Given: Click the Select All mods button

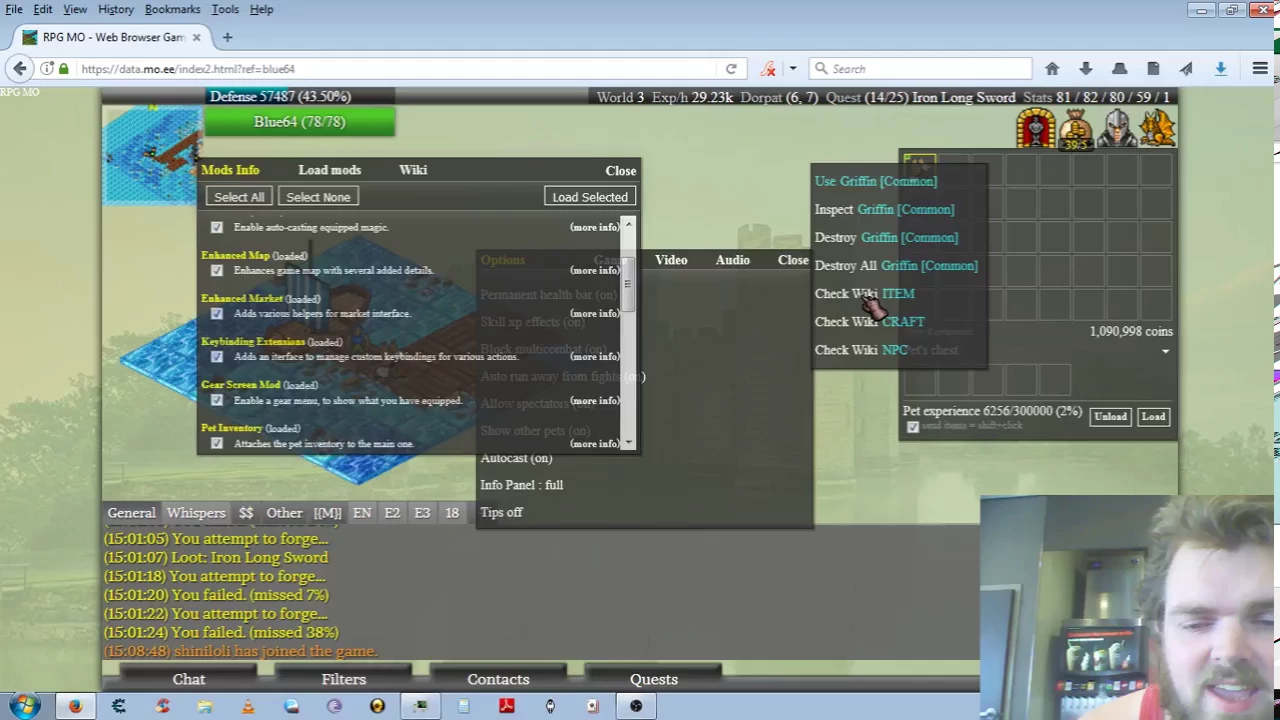Looking at the screenshot, I should click(238, 197).
